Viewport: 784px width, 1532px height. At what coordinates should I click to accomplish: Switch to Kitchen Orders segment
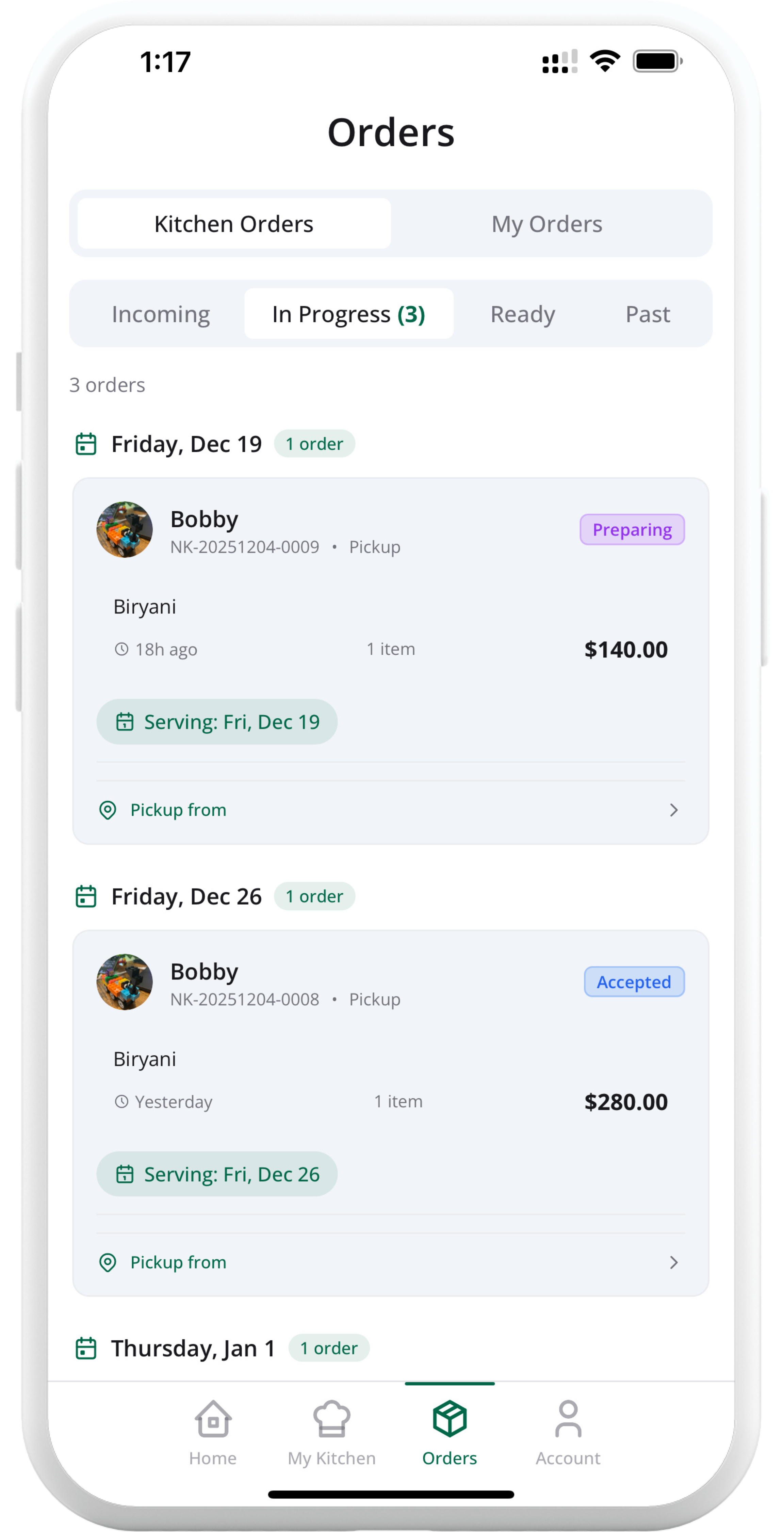pos(234,224)
